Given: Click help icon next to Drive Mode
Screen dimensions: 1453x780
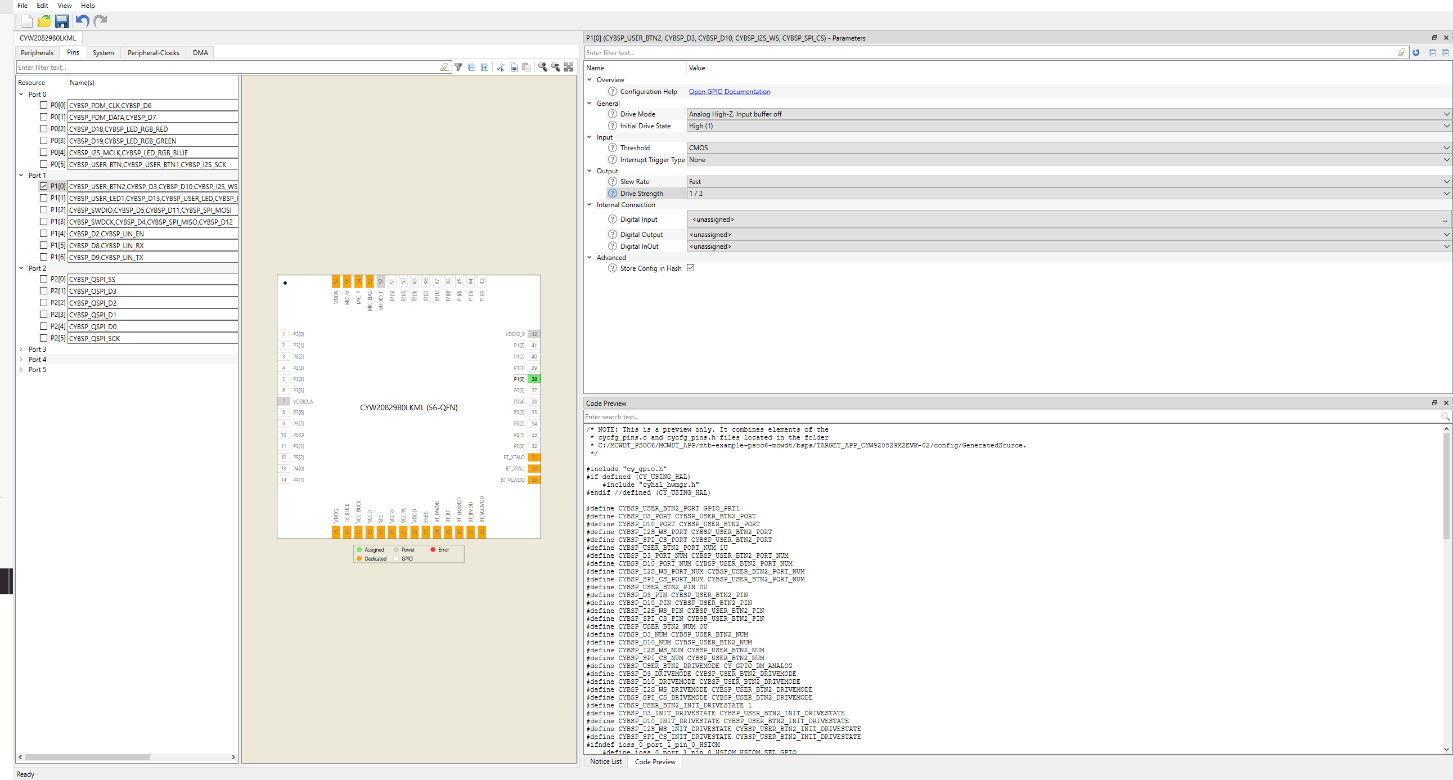Looking at the screenshot, I should [612, 114].
